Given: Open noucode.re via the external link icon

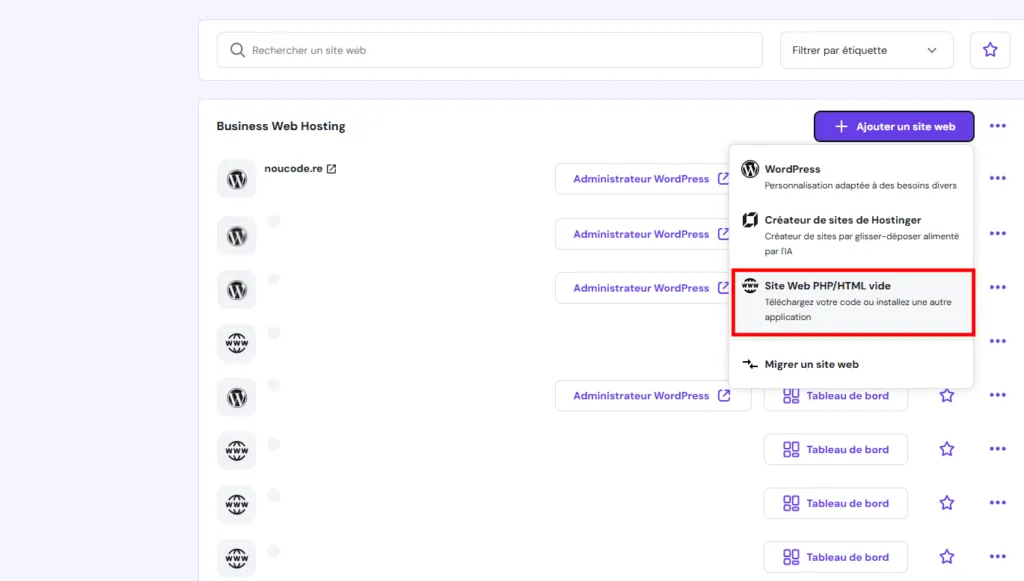Looking at the screenshot, I should click(330, 168).
